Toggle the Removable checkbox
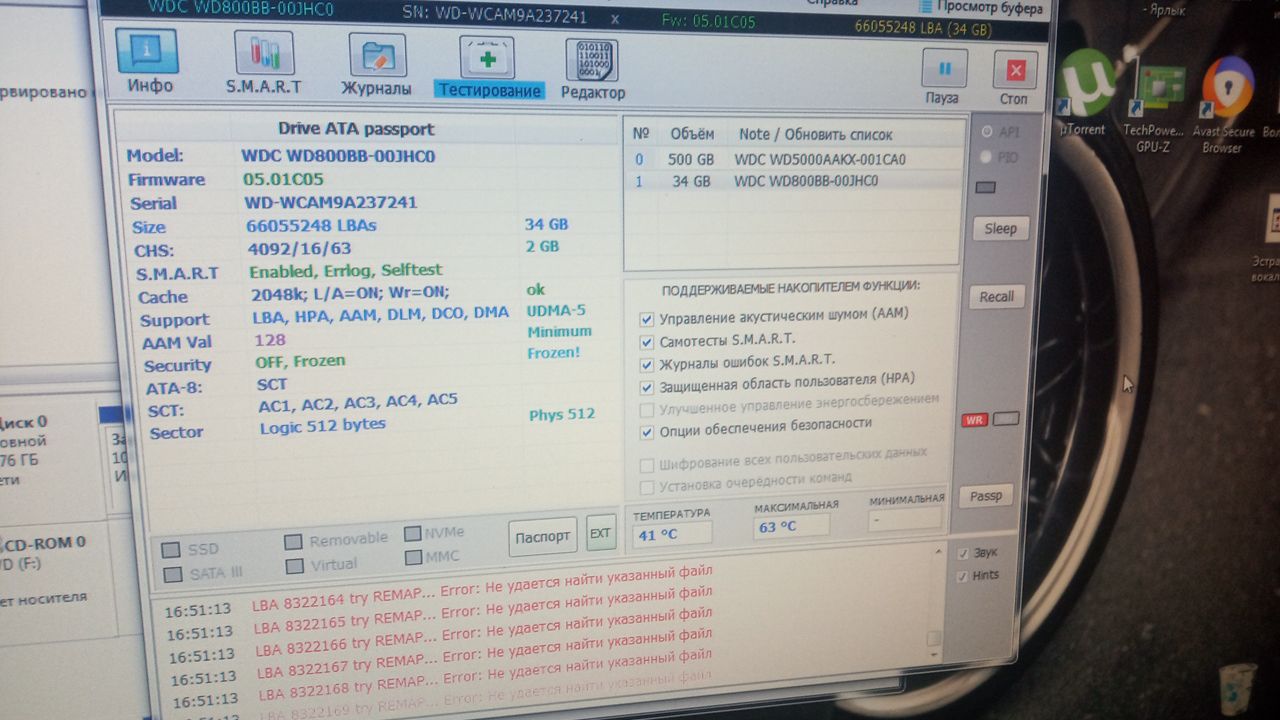This screenshot has width=1280, height=720. pos(293,542)
